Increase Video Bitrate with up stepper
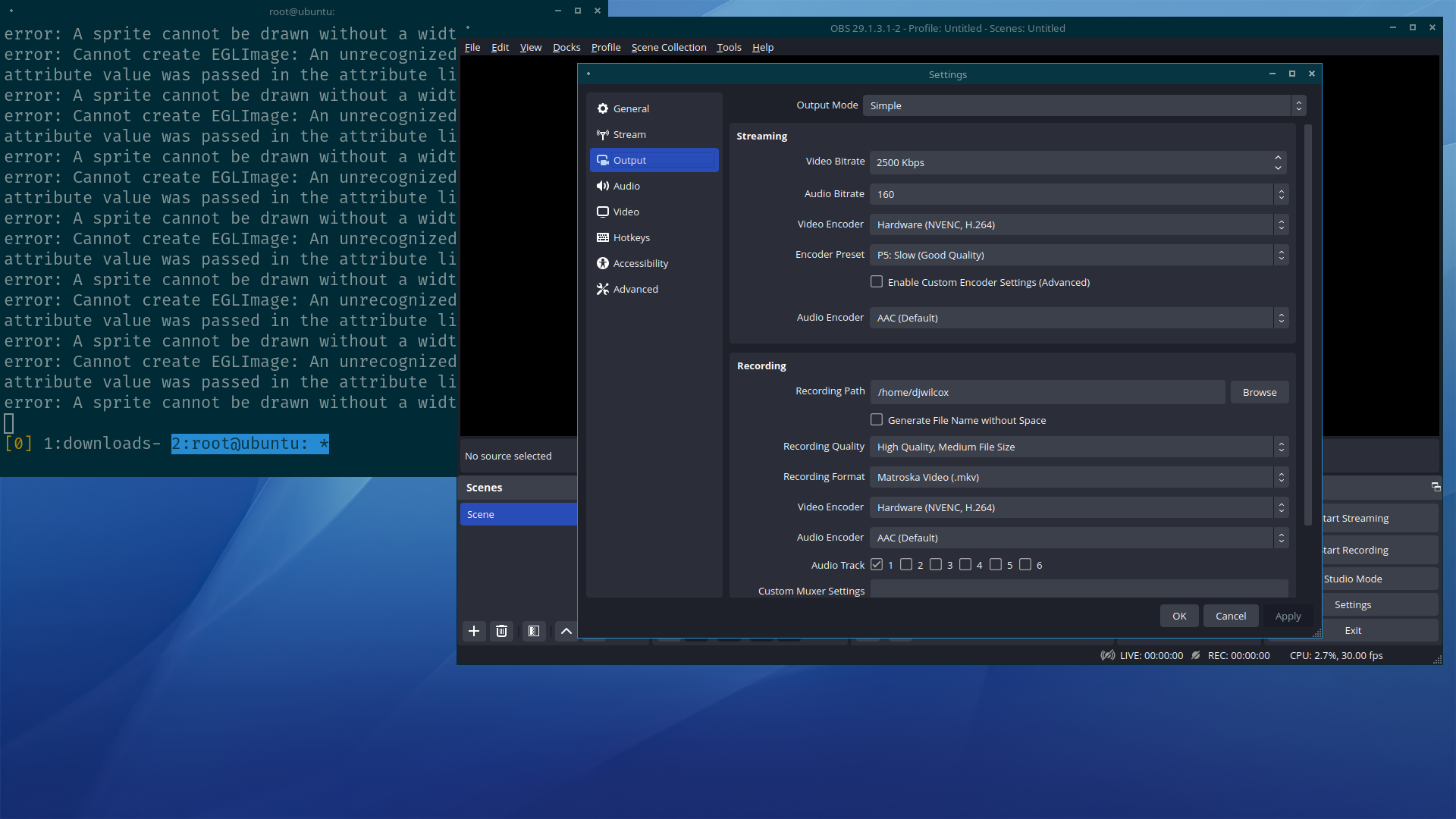 coord(1278,158)
